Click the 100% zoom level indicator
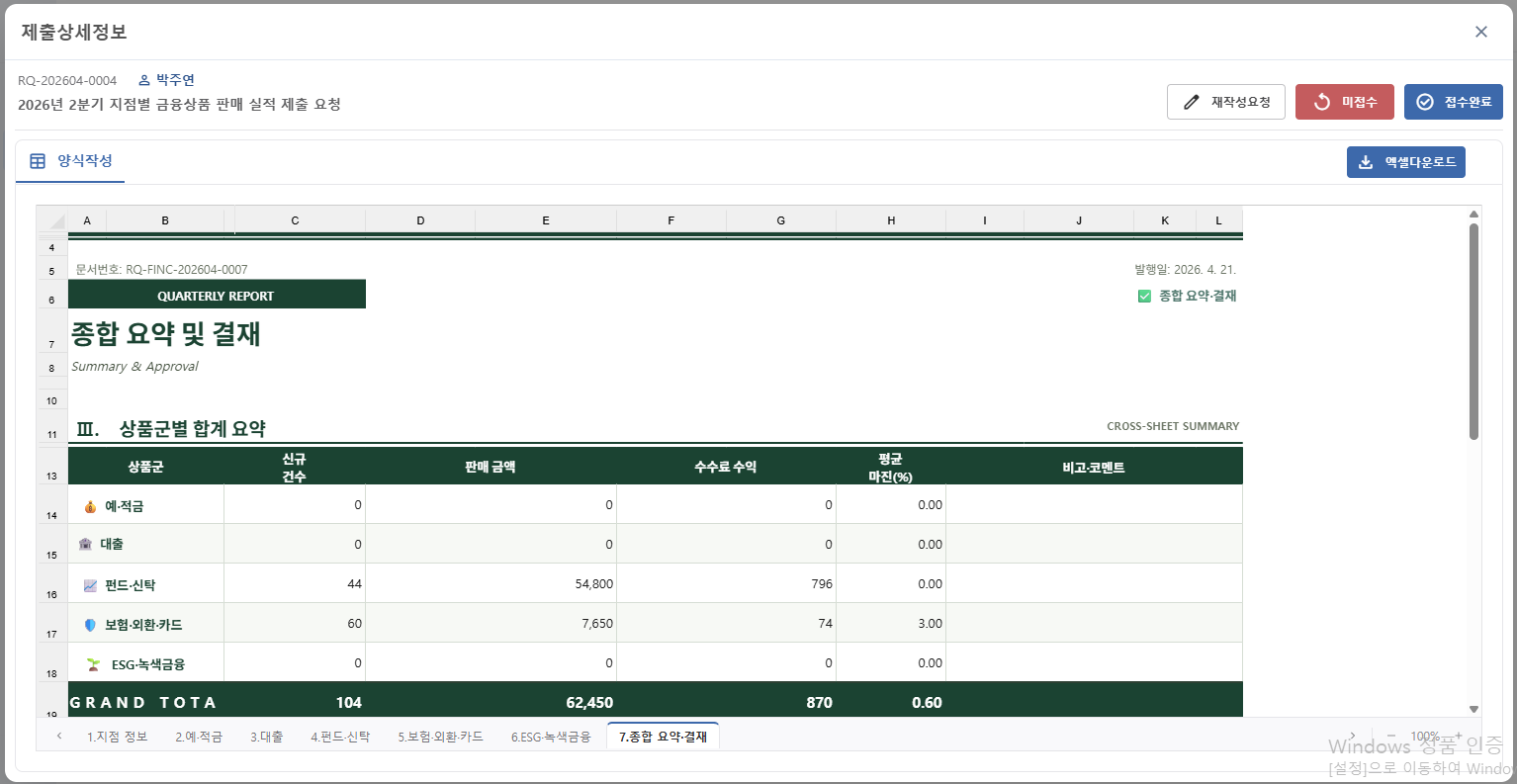1517x784 pixels. coord(1424,737)
